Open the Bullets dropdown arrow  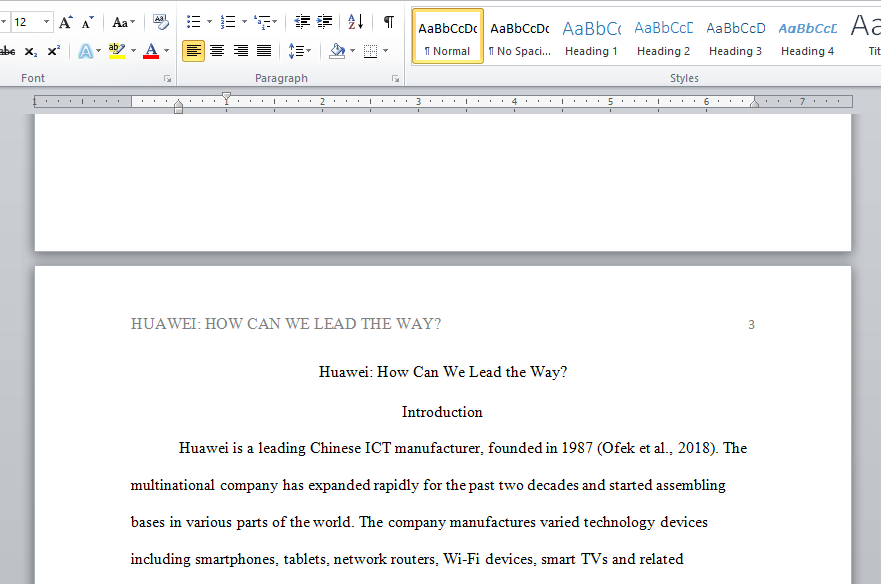(210, 22)
